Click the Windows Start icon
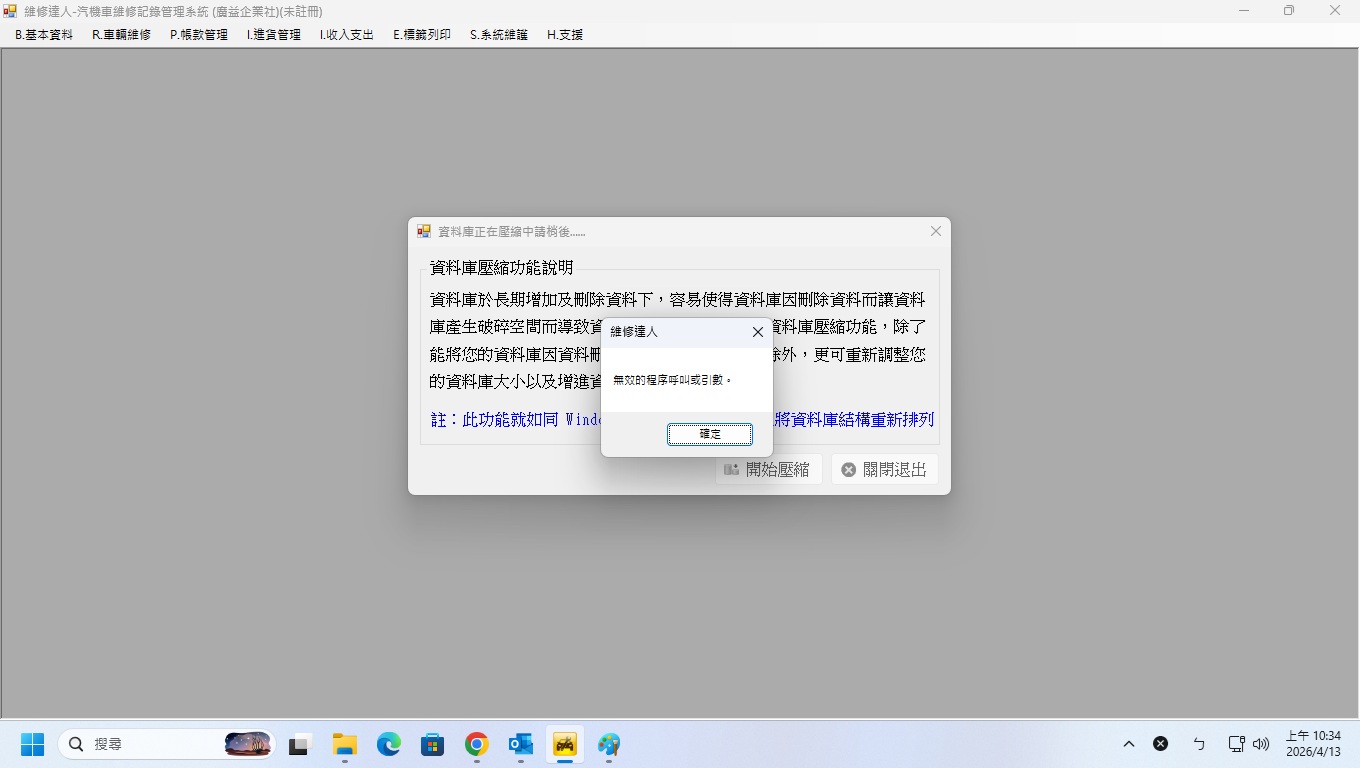This screenshot has height=768, width=1360. tap(32, 745)
